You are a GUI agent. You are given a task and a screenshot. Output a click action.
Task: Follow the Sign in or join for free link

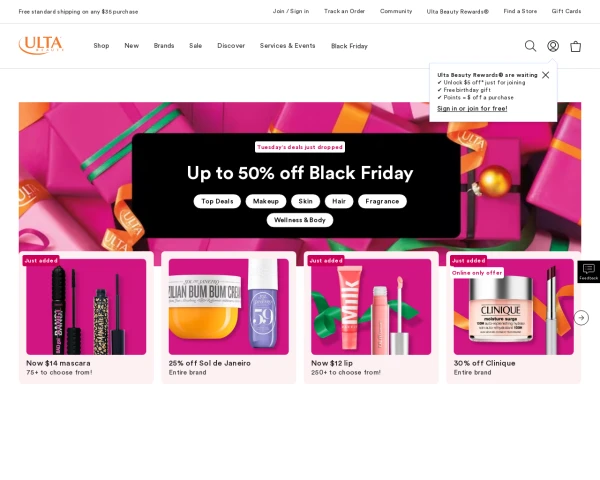tap(472, 109)
